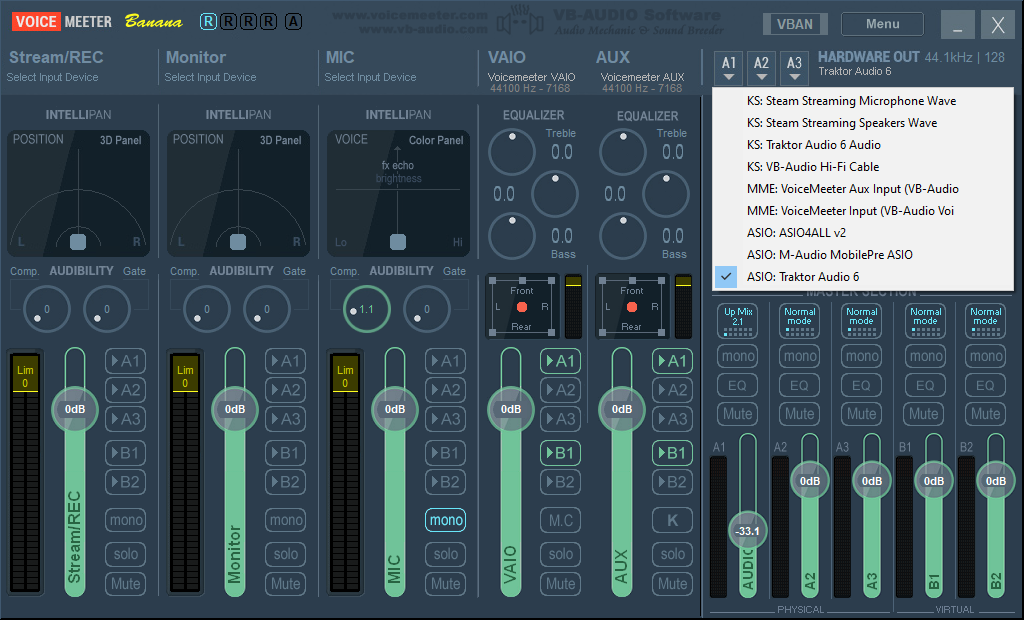1024x620 pixels.
Task: Click the VAIO fader knob at 0dB
Action: (511, 409)
